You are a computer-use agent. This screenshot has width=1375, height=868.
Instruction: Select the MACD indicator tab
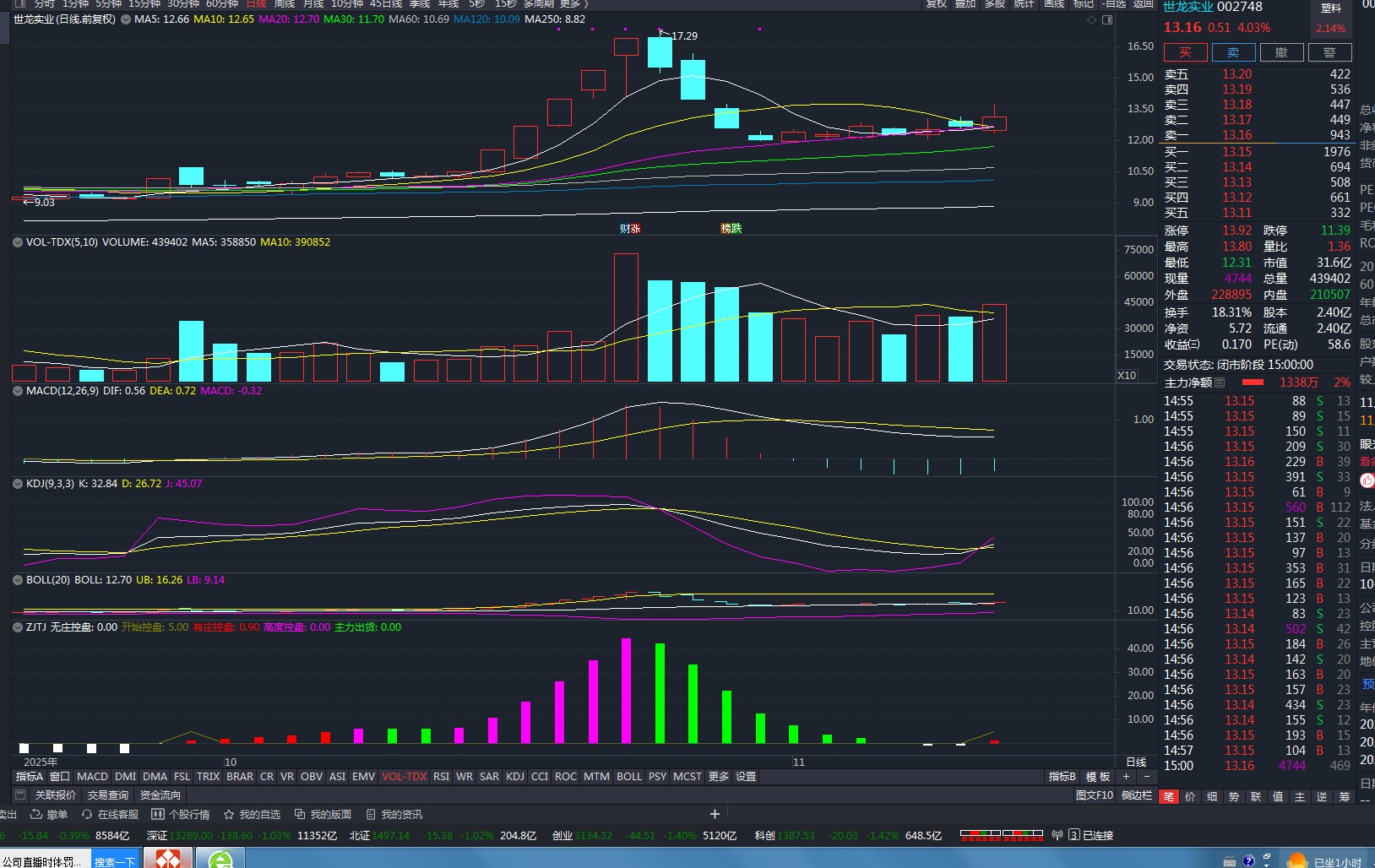pos(92,777)
